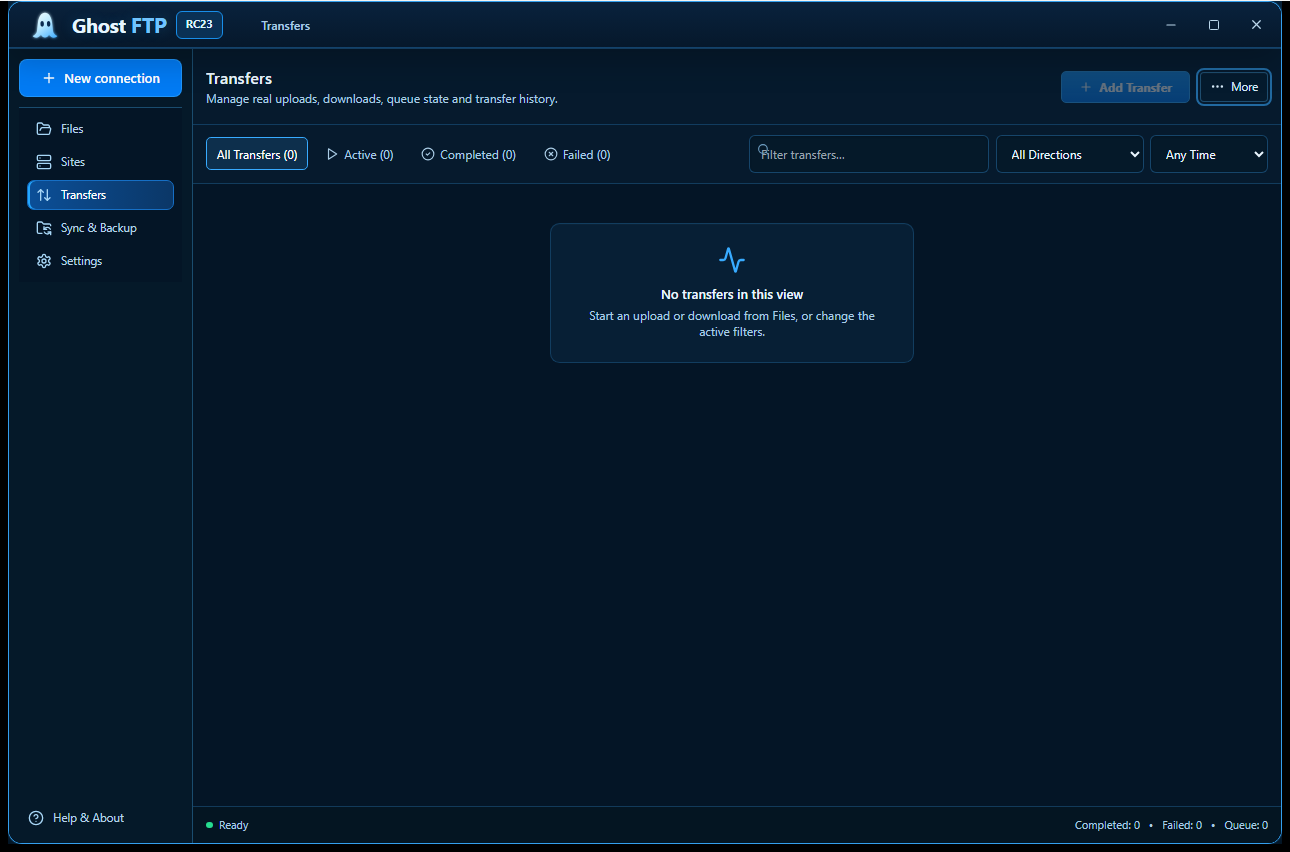Minimize the Ghost FTP window

click(1171, 25)
